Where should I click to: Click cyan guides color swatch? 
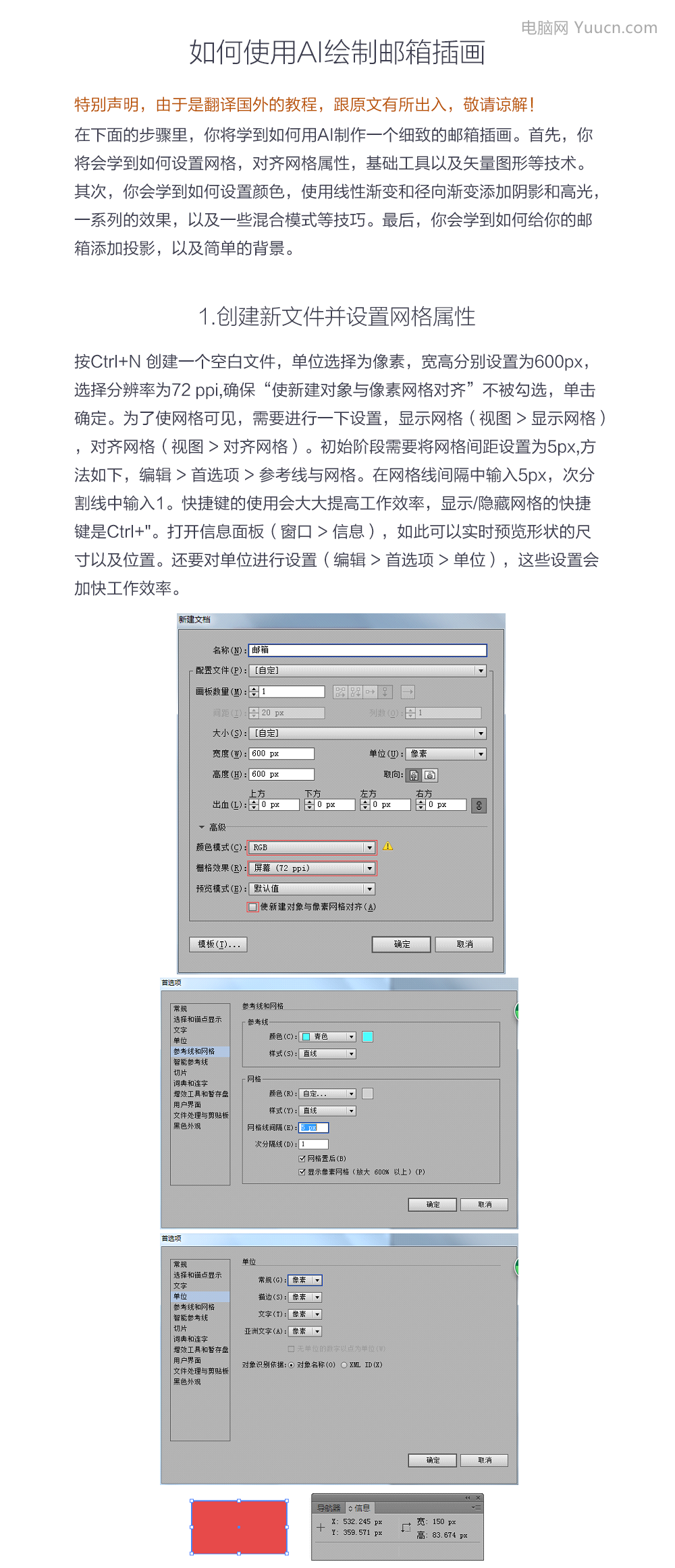point(368,1037)
